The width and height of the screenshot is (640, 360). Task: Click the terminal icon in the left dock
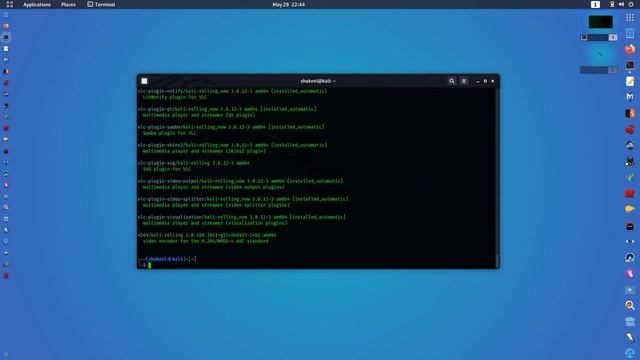6,37
